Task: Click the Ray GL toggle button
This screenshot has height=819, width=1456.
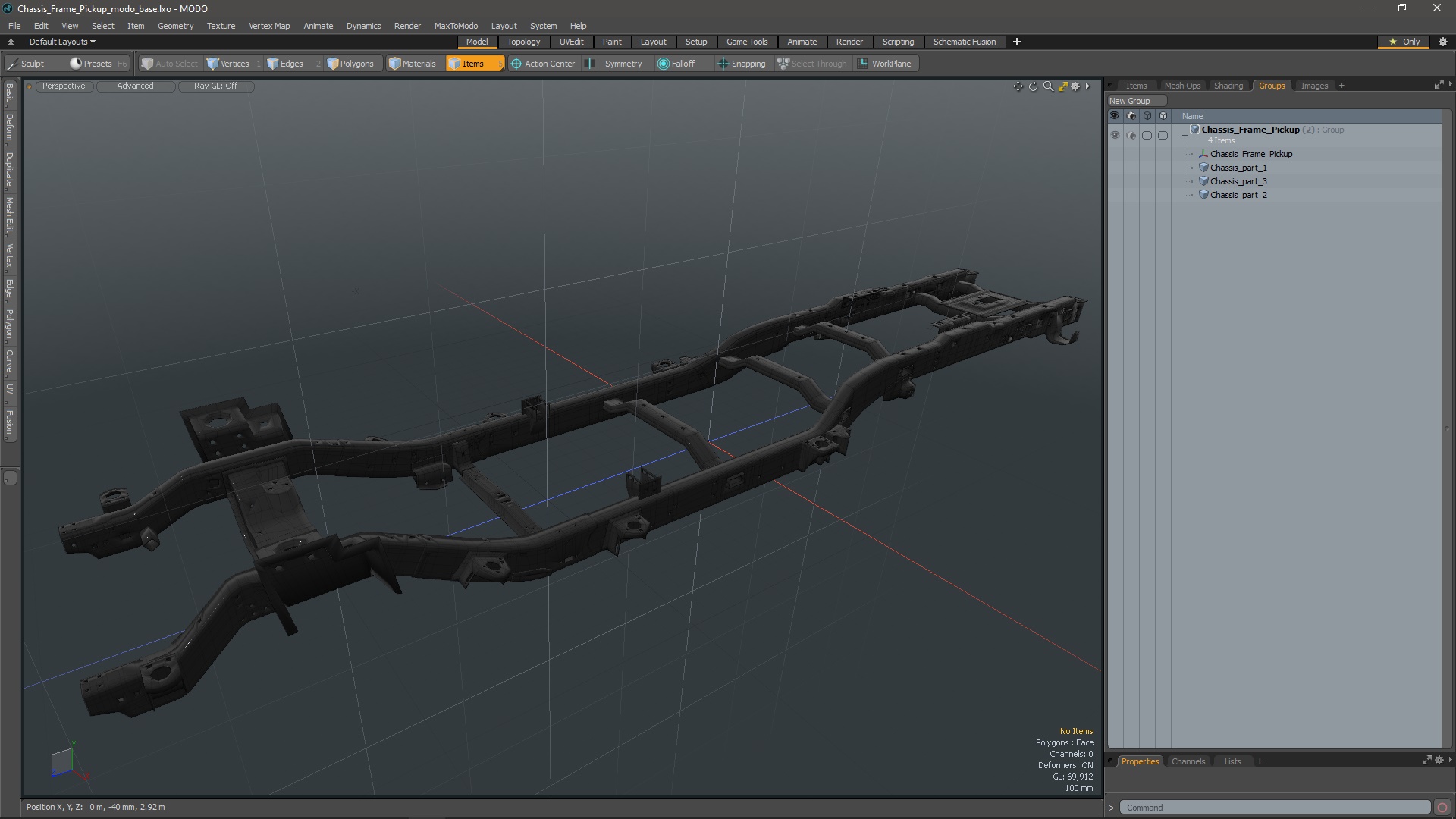Action: tap(215, 85)
